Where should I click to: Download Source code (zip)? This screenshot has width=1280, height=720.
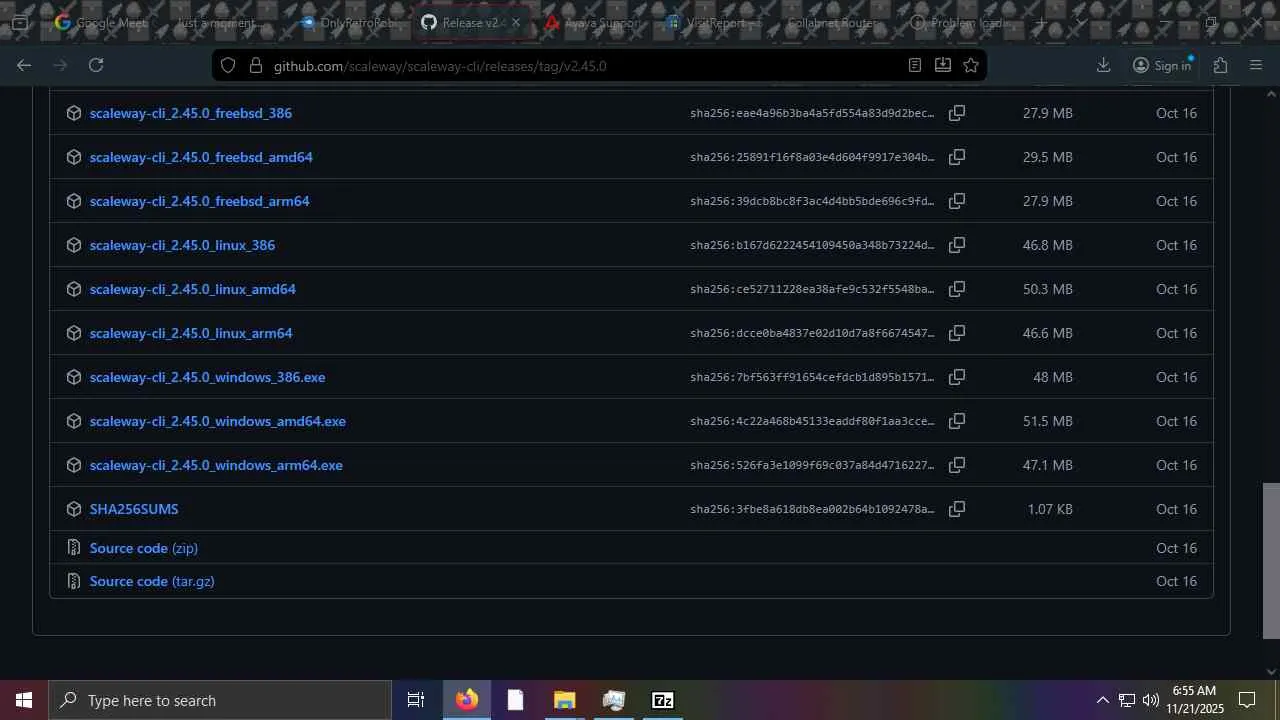coord(144,548)
